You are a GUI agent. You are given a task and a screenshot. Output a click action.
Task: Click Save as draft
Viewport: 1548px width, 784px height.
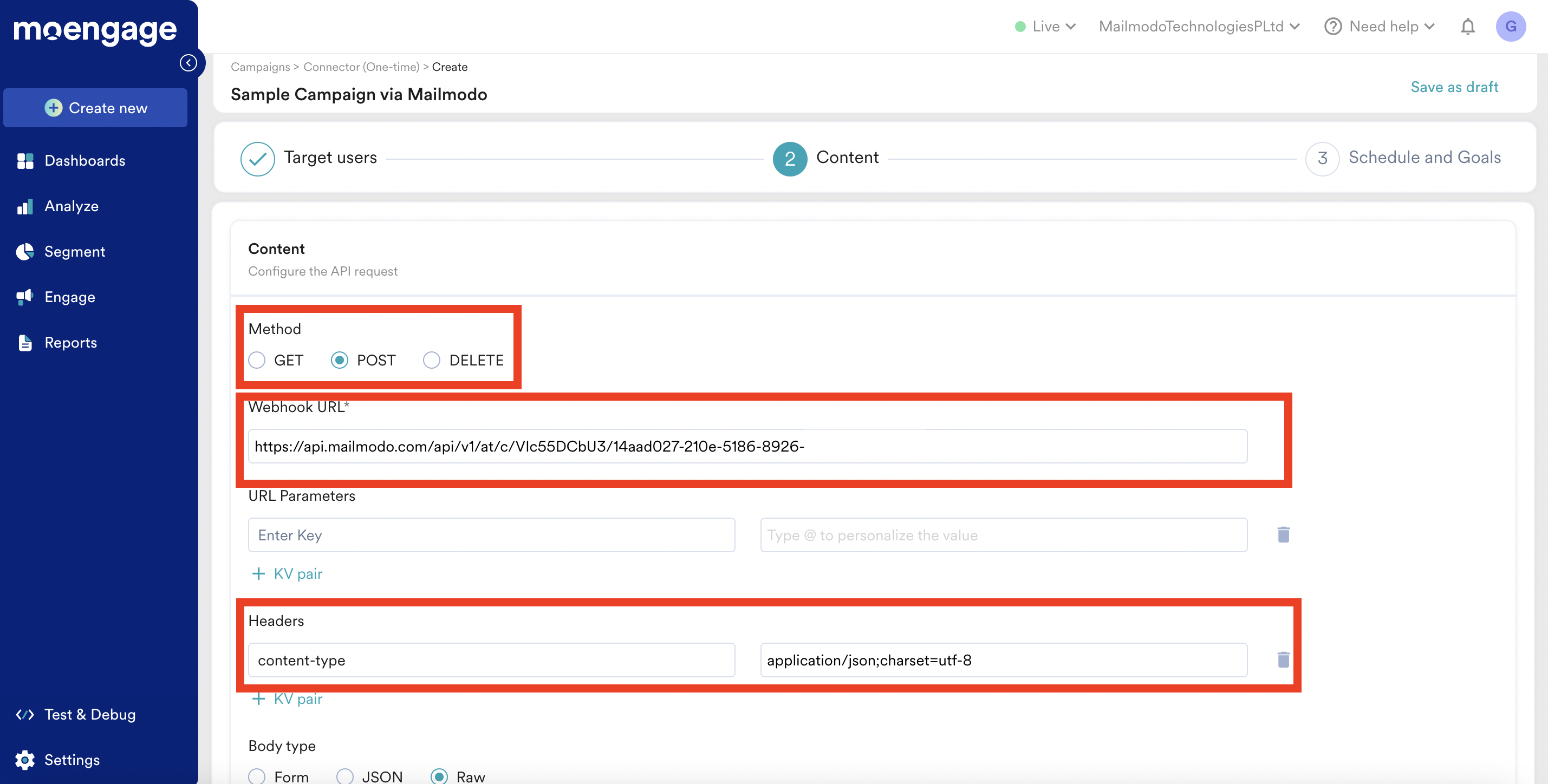(x=1454, y=87)
